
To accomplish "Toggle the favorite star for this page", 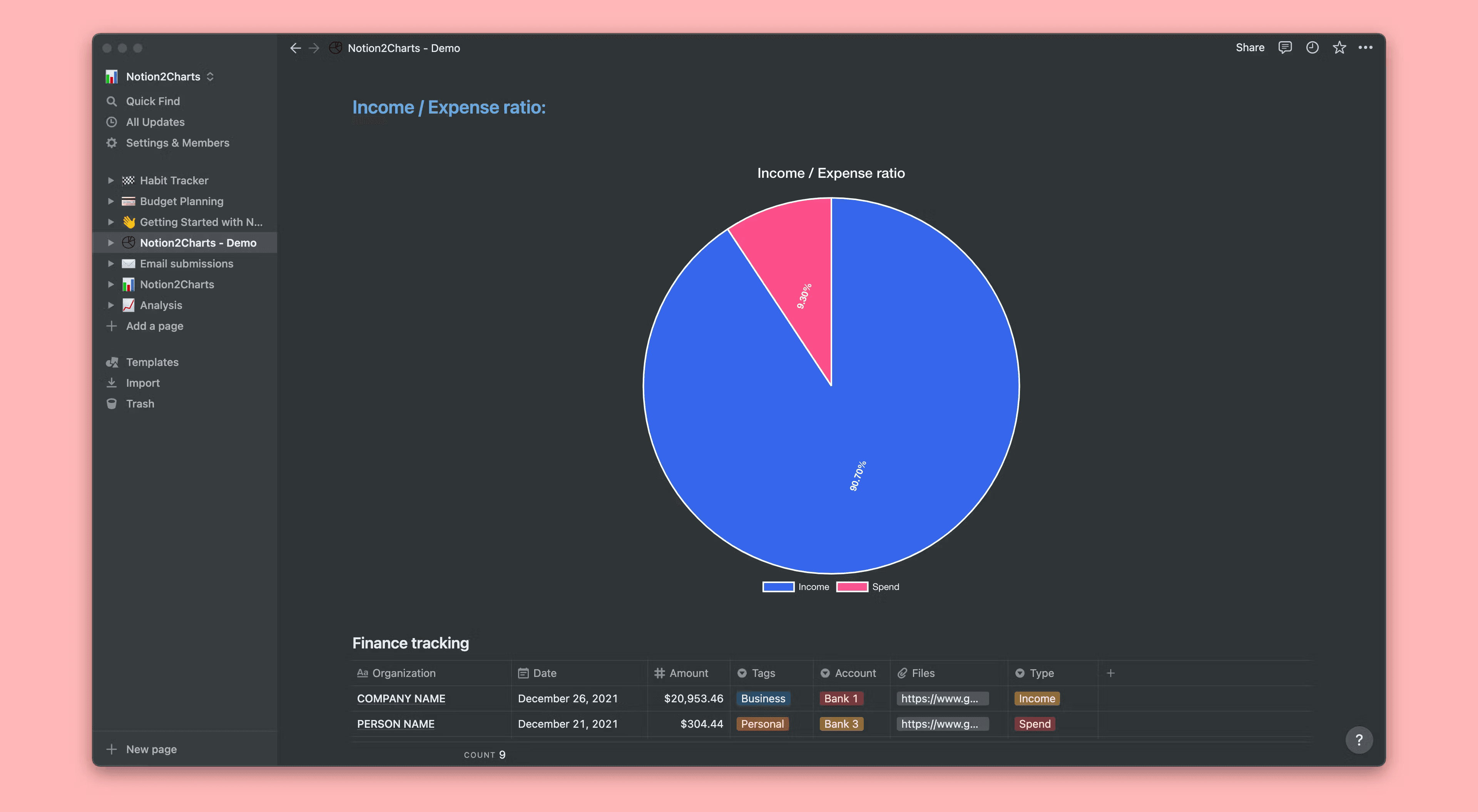I will 1339,48.
